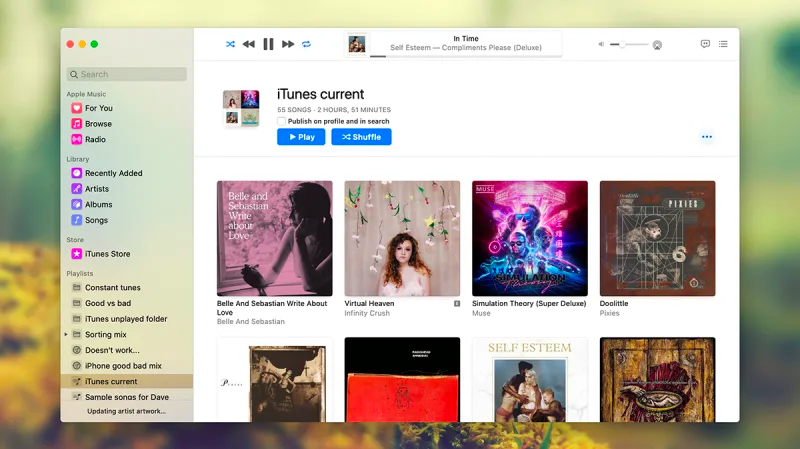Click the Shuffle button
The width and height of the screenshot is (800, 449).
click(x=361, y=137)
